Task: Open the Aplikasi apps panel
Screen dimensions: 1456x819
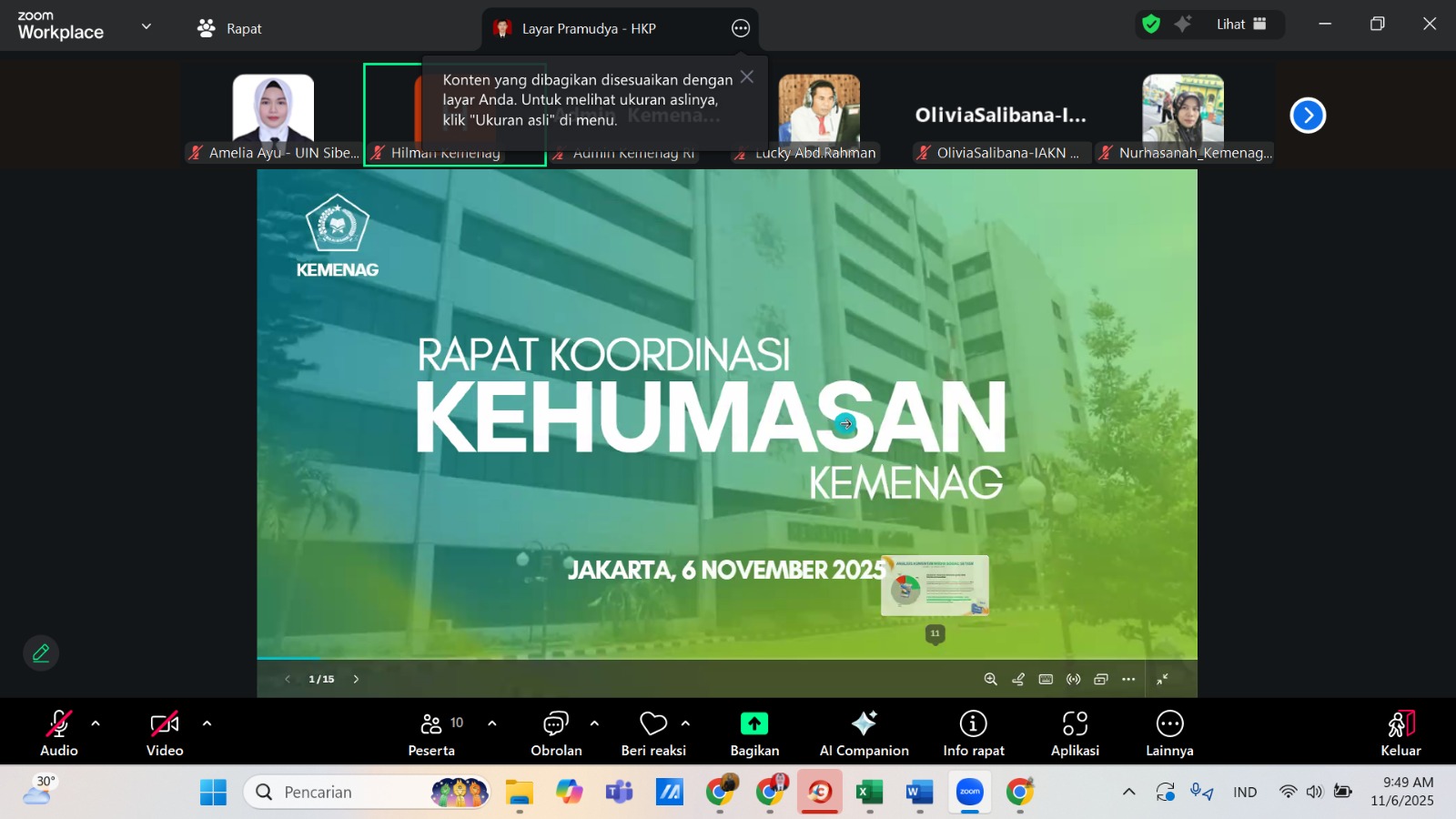Action: tap(1075, 733)
